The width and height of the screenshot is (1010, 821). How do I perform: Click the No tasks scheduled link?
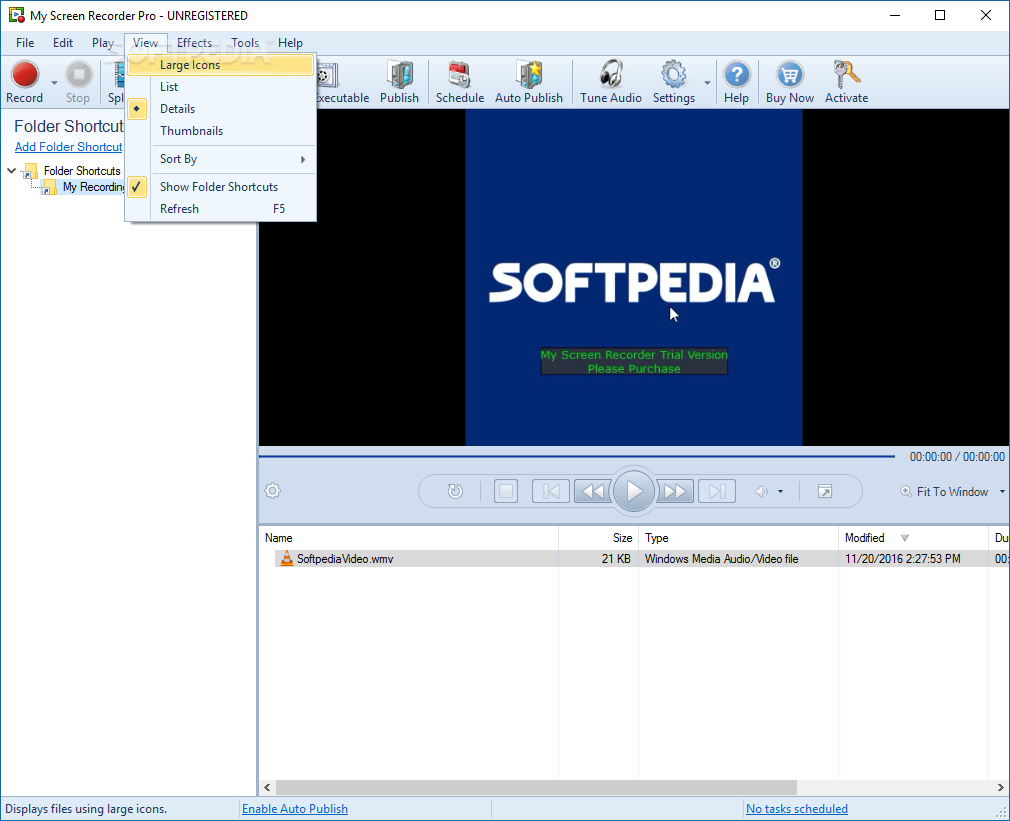coord(797,809)
